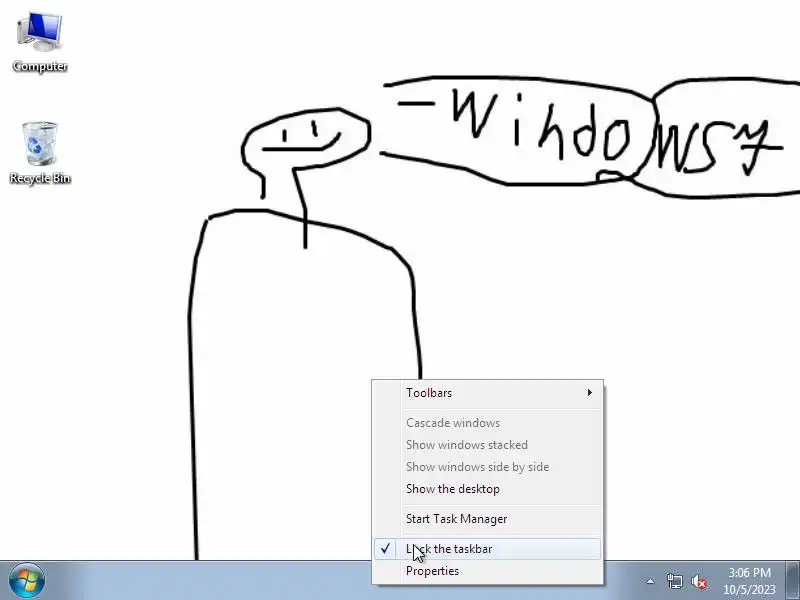Click Show windows stacked entry
The width and height of the screenshot is (800, 600).
(x=488, y=445)
